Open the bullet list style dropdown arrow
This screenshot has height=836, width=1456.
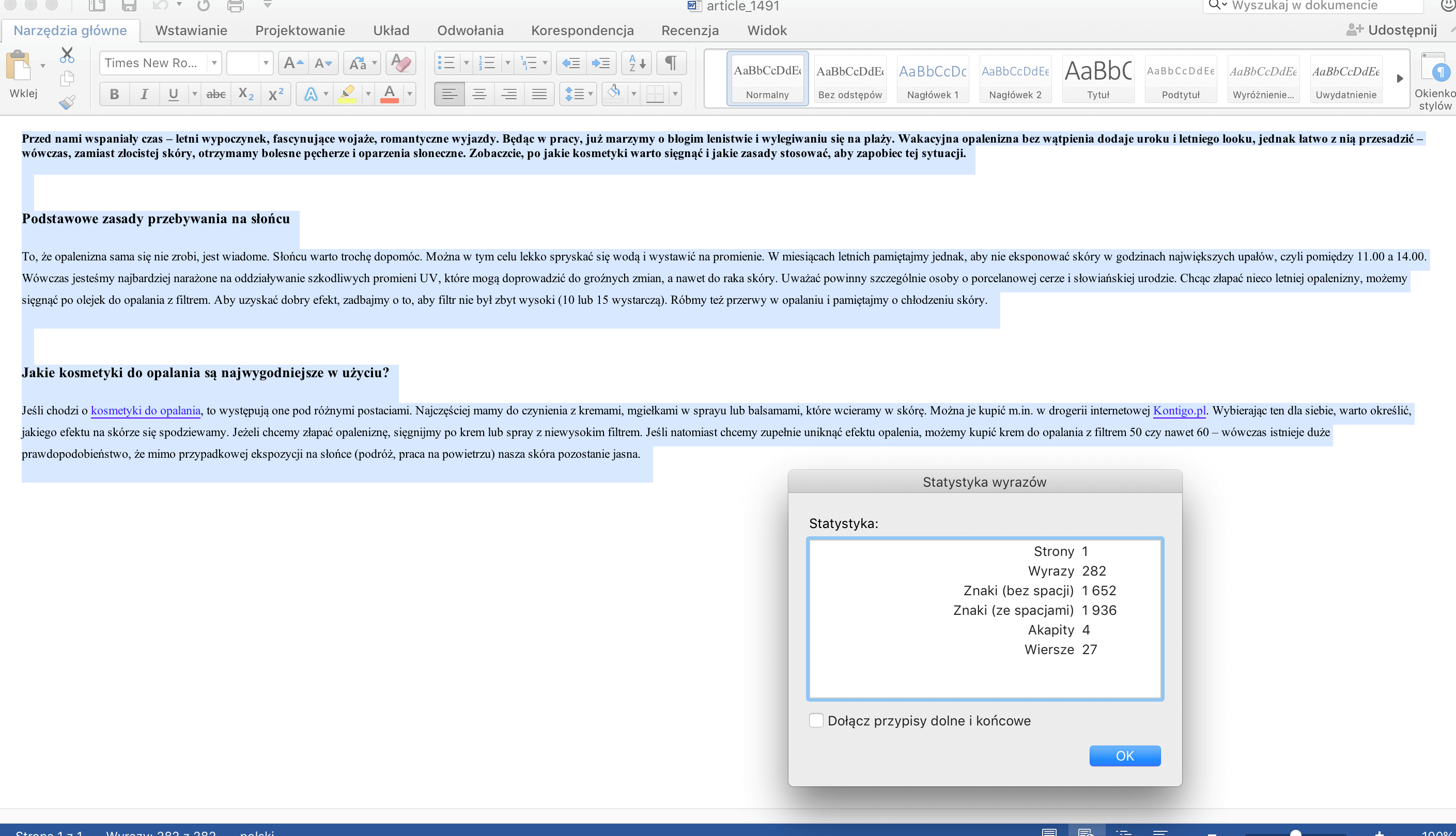(466, 63)
